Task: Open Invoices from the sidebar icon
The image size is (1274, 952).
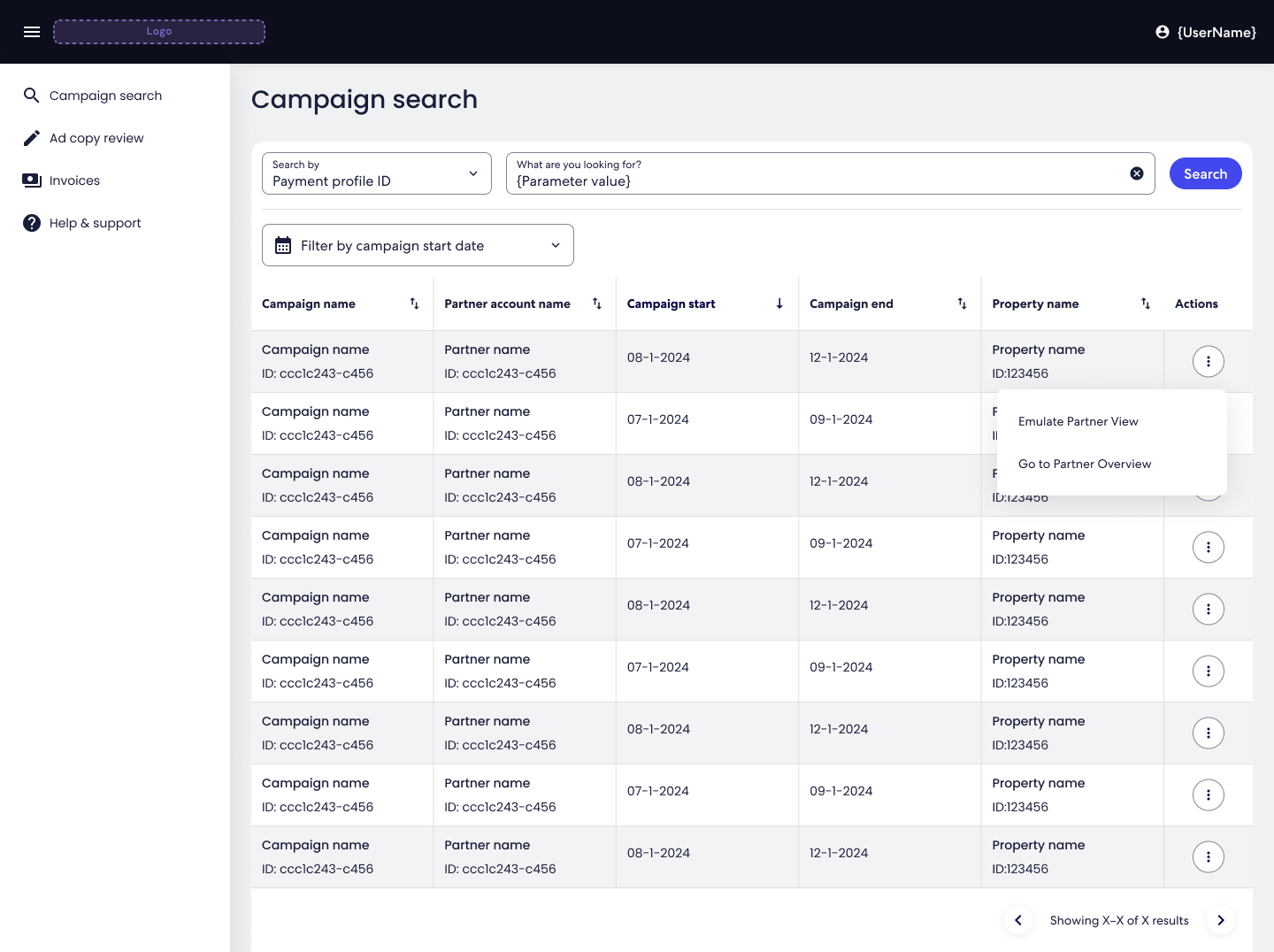Action: pyautogui.click(x=32, y=180)
